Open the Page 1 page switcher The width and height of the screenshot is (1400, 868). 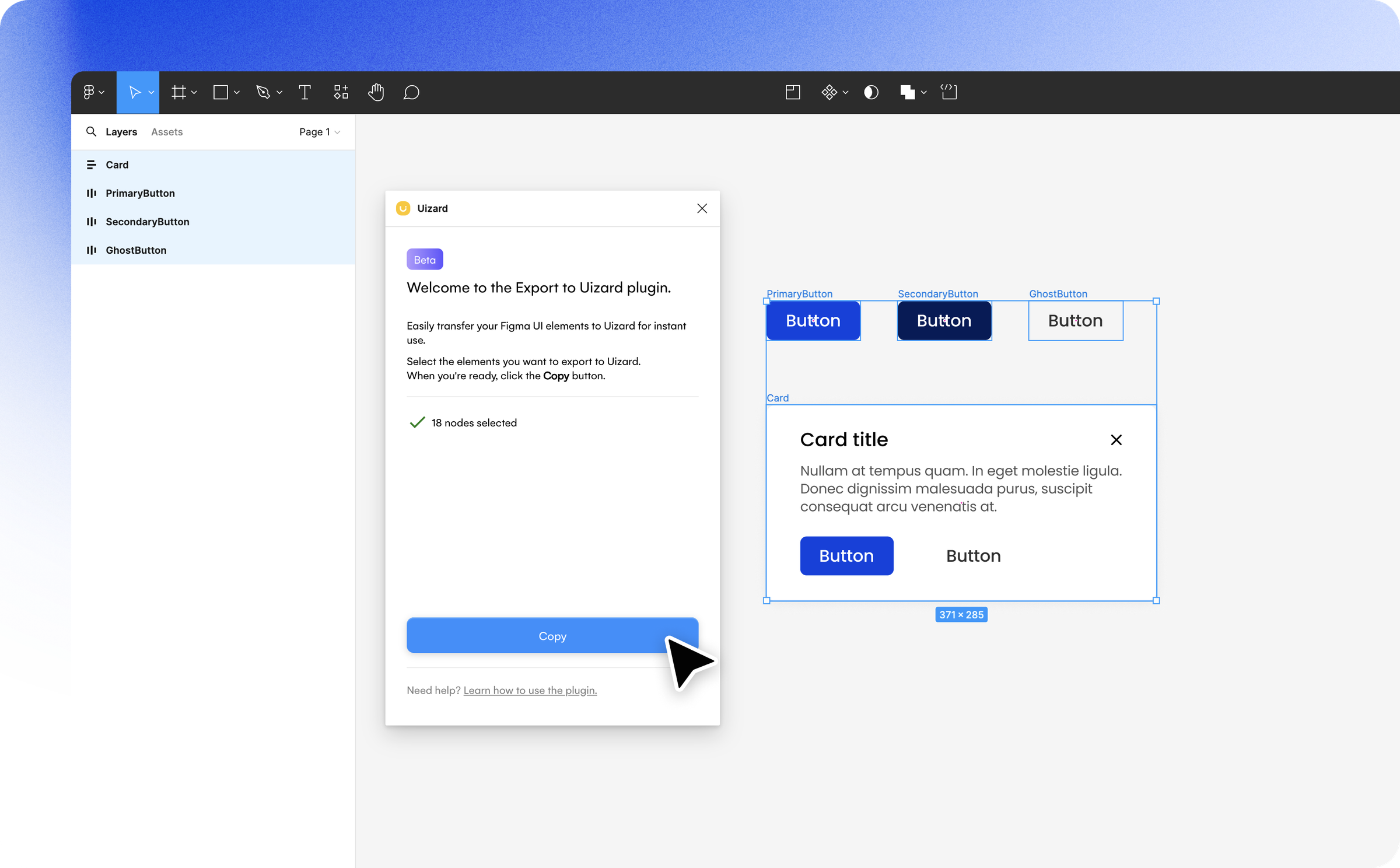(319, 132)
